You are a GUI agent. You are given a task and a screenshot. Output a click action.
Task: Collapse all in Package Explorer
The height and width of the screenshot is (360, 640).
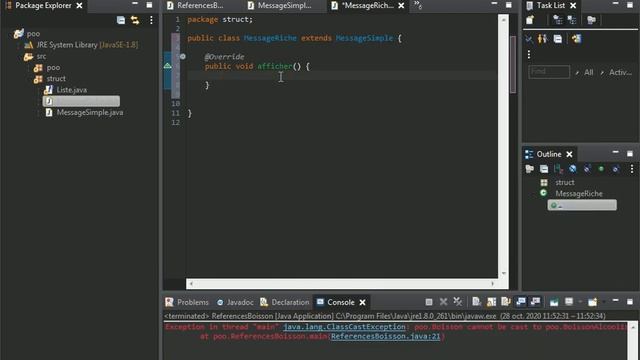point(121,20)
